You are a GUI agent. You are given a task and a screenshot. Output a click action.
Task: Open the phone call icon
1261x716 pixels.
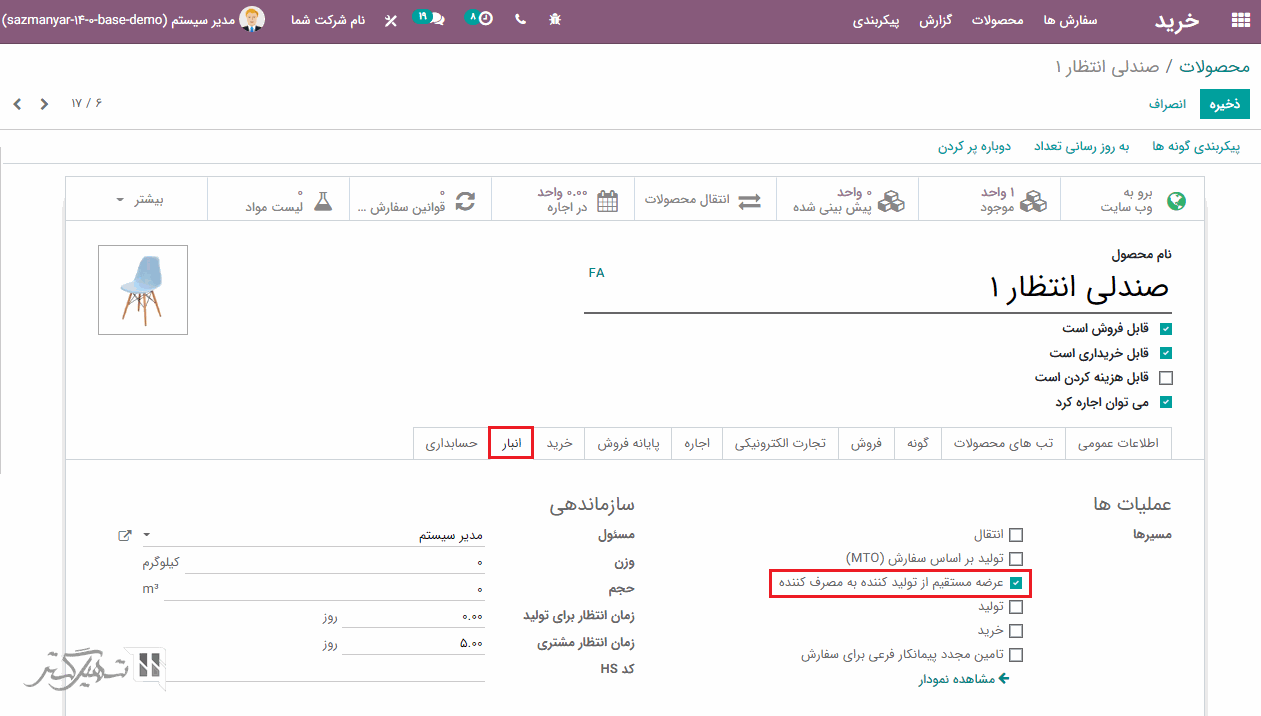[x=520, y=20]
